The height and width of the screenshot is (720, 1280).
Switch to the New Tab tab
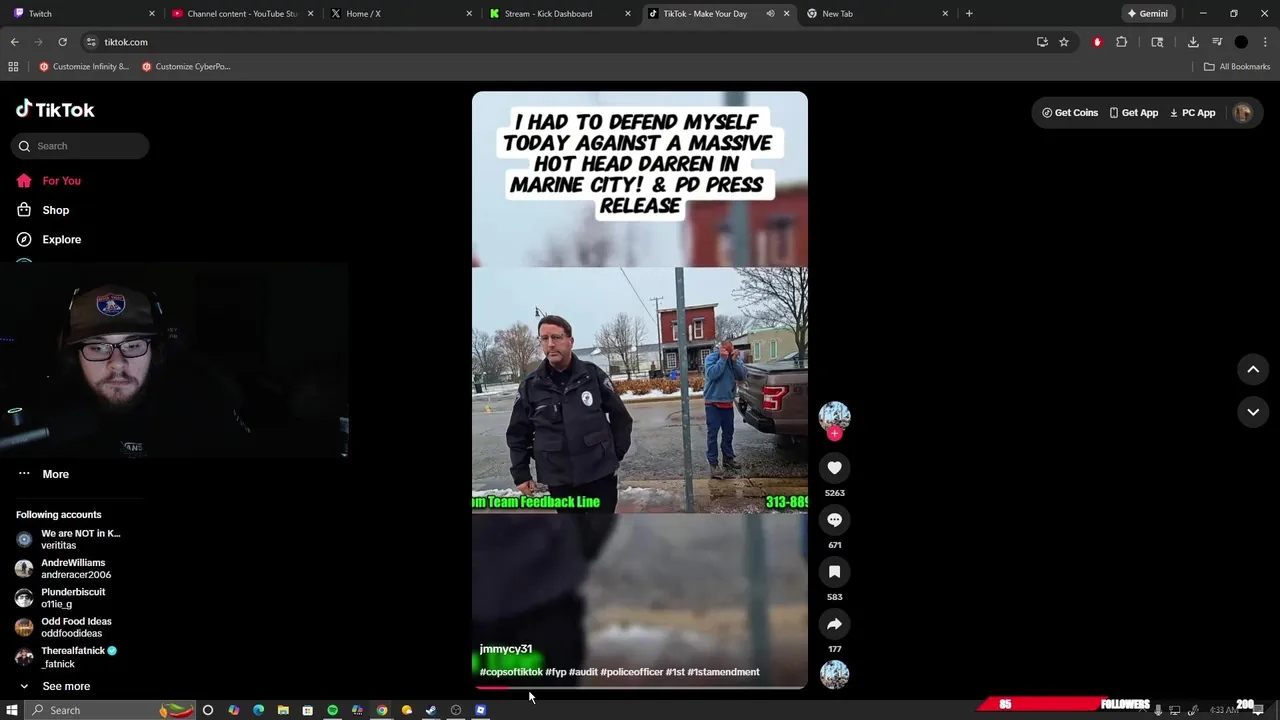[878, 14]
